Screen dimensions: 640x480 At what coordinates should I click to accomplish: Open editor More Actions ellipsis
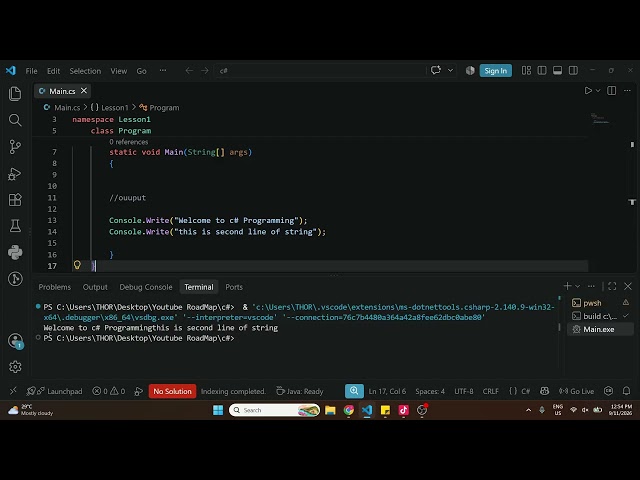pos(627,91)
